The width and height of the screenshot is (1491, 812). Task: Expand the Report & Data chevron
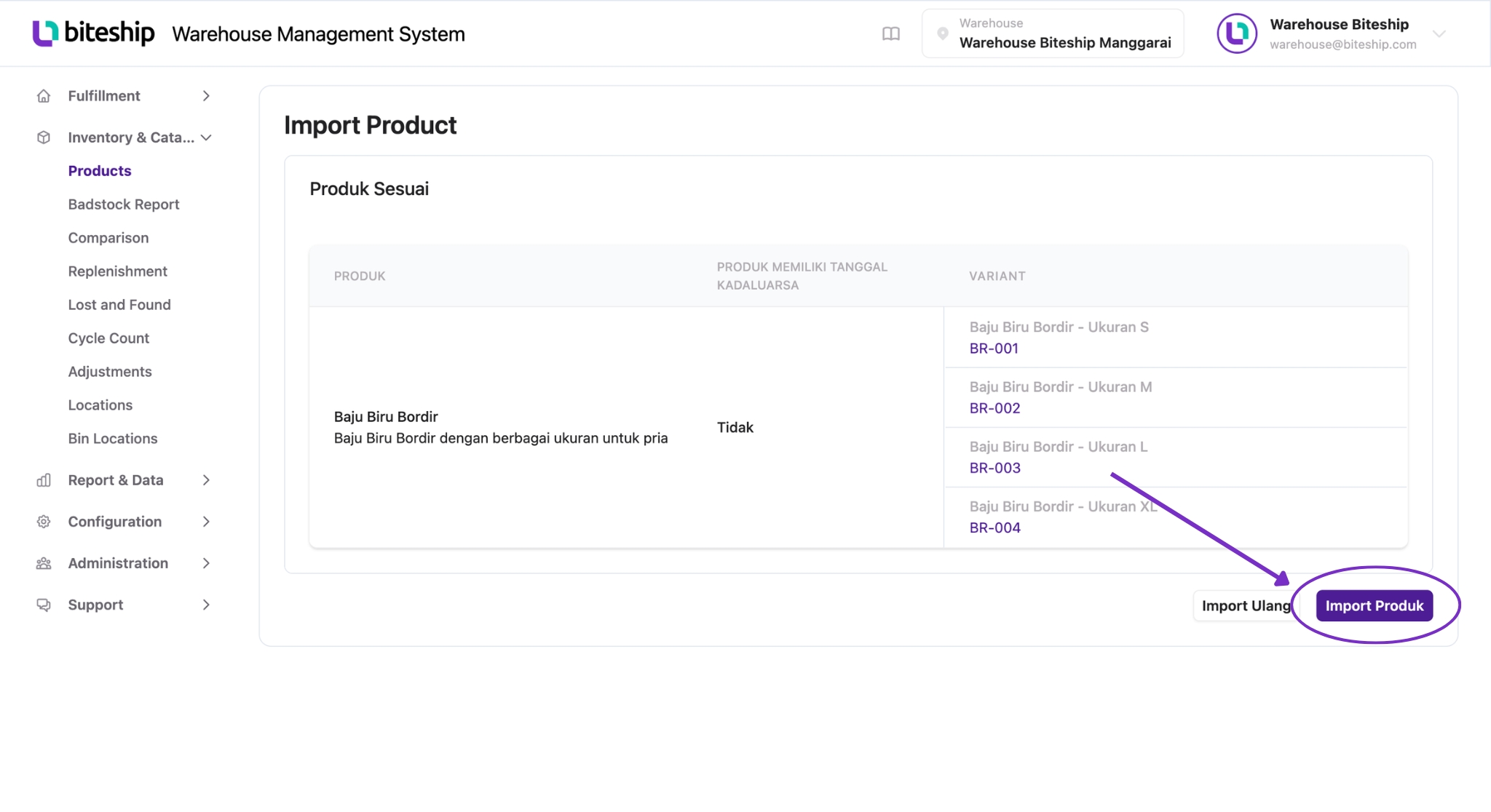pos(206,480)
